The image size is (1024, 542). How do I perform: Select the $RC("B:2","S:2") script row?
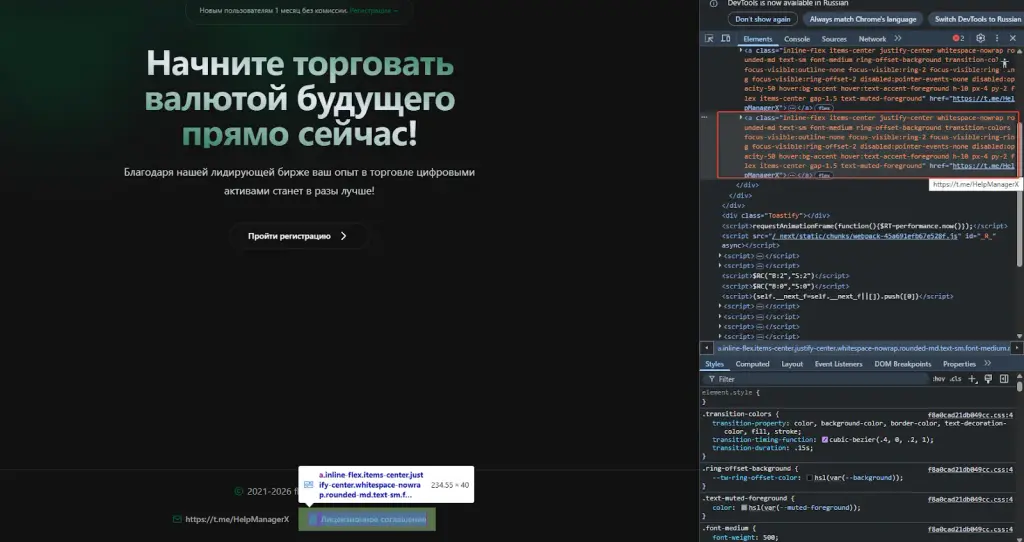tap(786, 276)
